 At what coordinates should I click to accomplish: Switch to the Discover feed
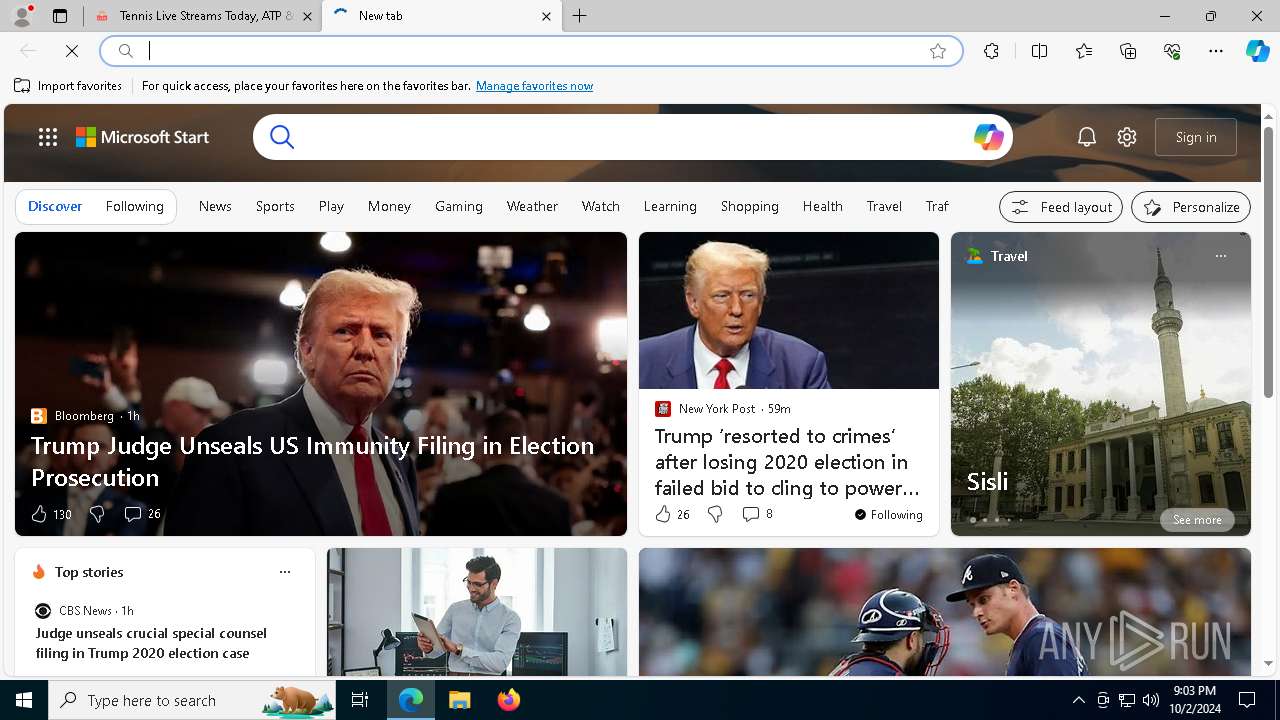(x=55, y=206)
